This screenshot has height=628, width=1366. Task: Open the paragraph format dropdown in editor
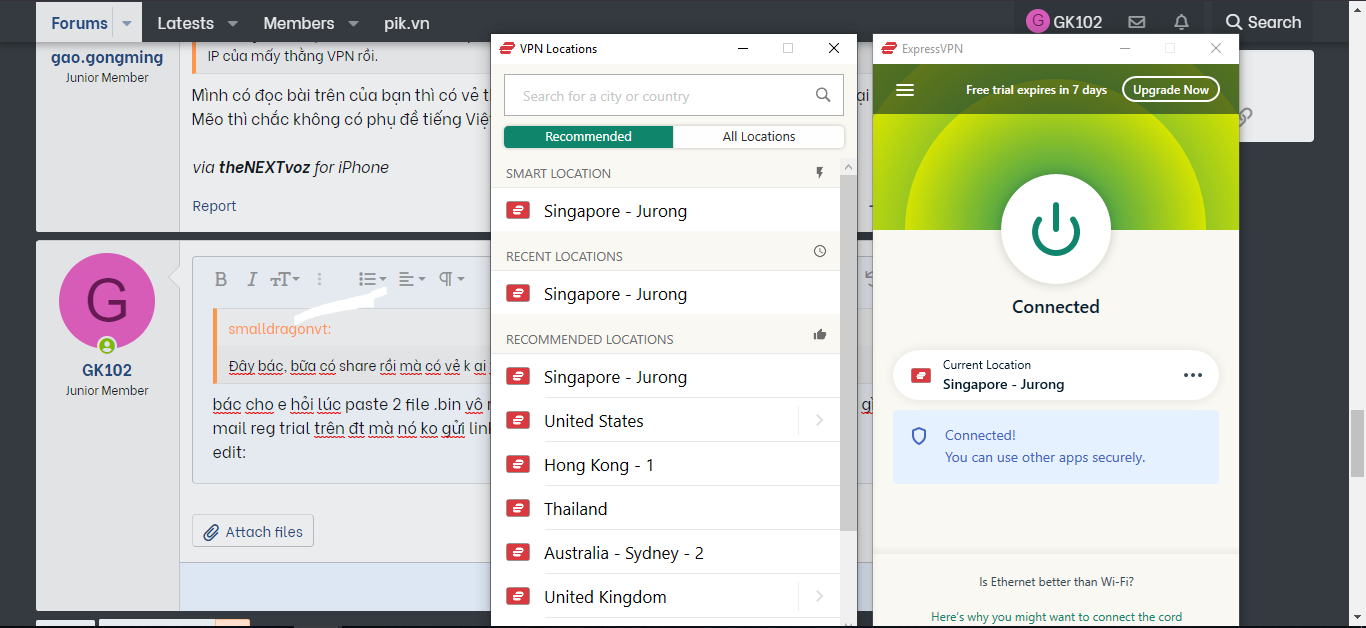pyautogui.click(x=451, y=279)
